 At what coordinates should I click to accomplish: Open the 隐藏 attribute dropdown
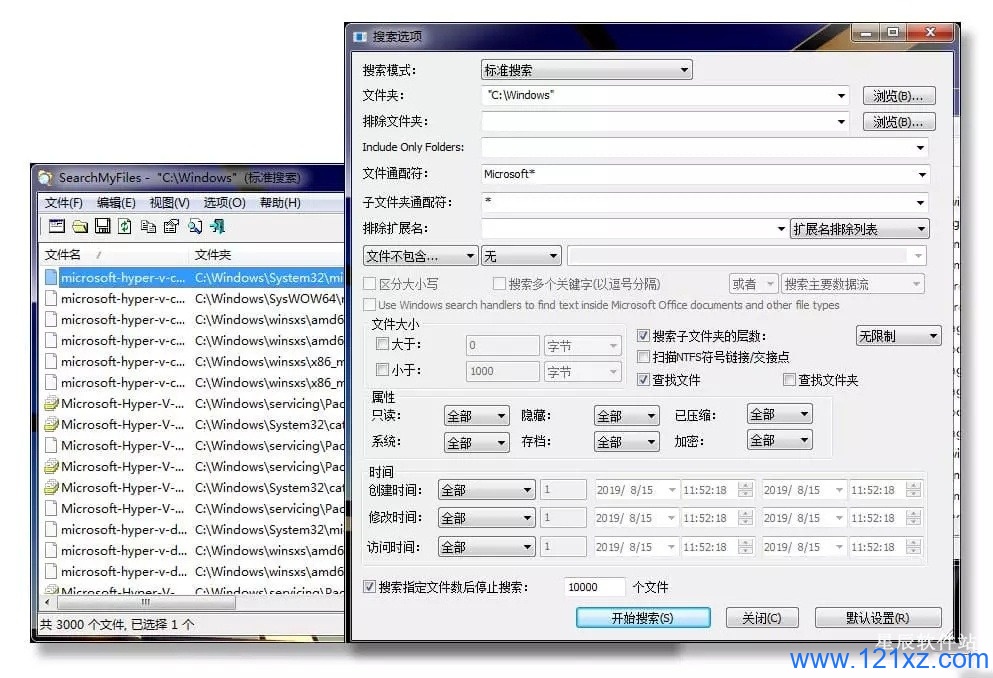(626, 415)
